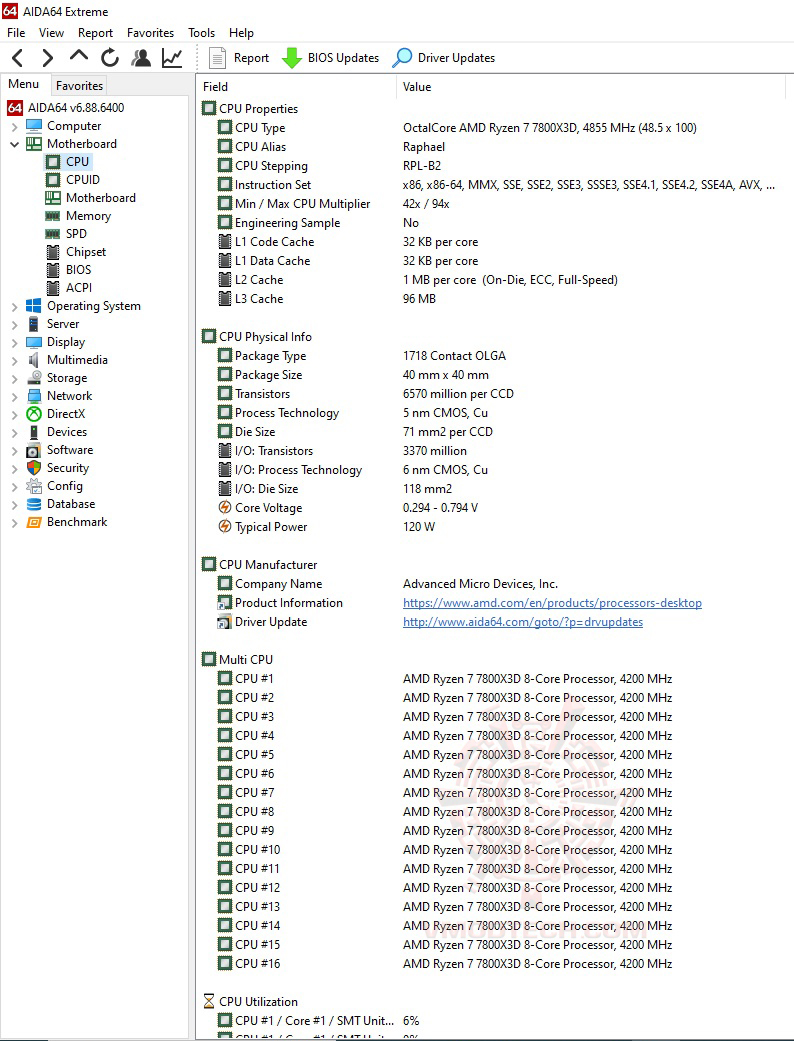Select the Security shield icon
This screenshot has height=1041, width=794.
(34, 468)
